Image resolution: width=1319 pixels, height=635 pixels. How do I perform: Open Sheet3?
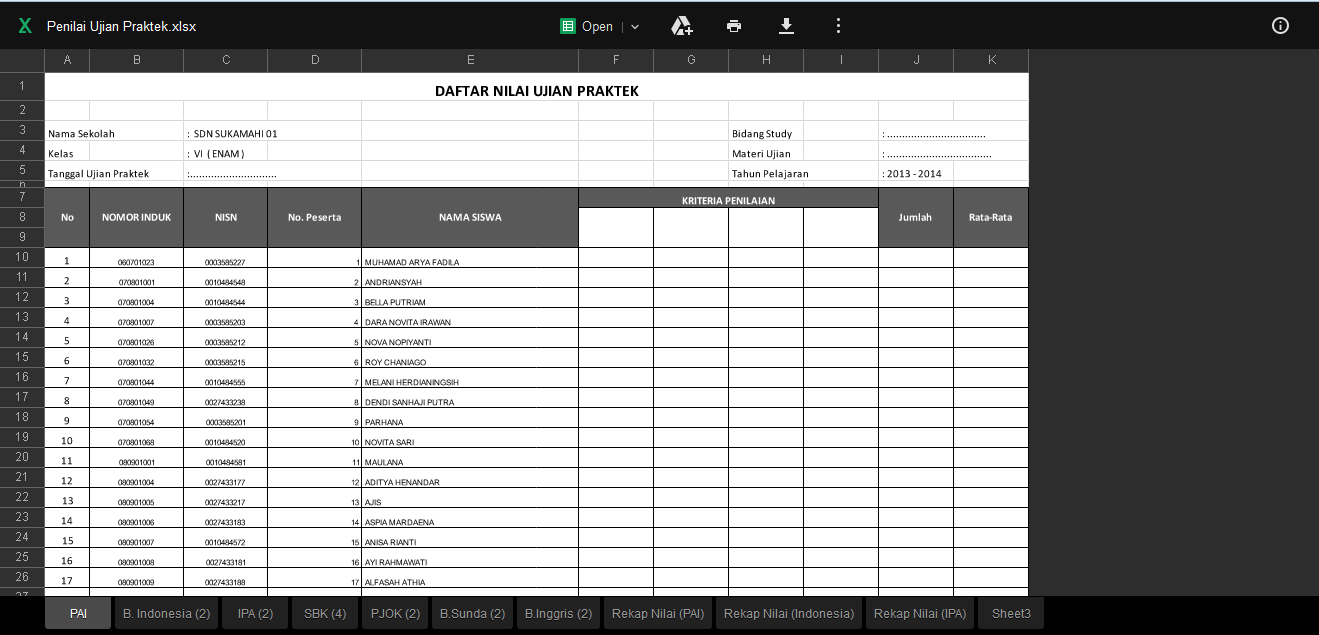click(x=1010, y=613)
